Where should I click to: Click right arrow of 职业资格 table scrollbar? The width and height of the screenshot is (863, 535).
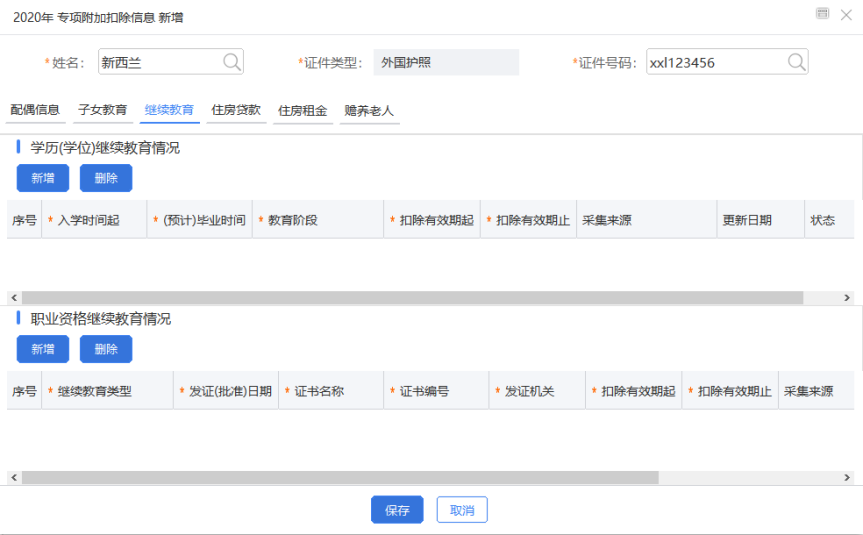[847, 477]
